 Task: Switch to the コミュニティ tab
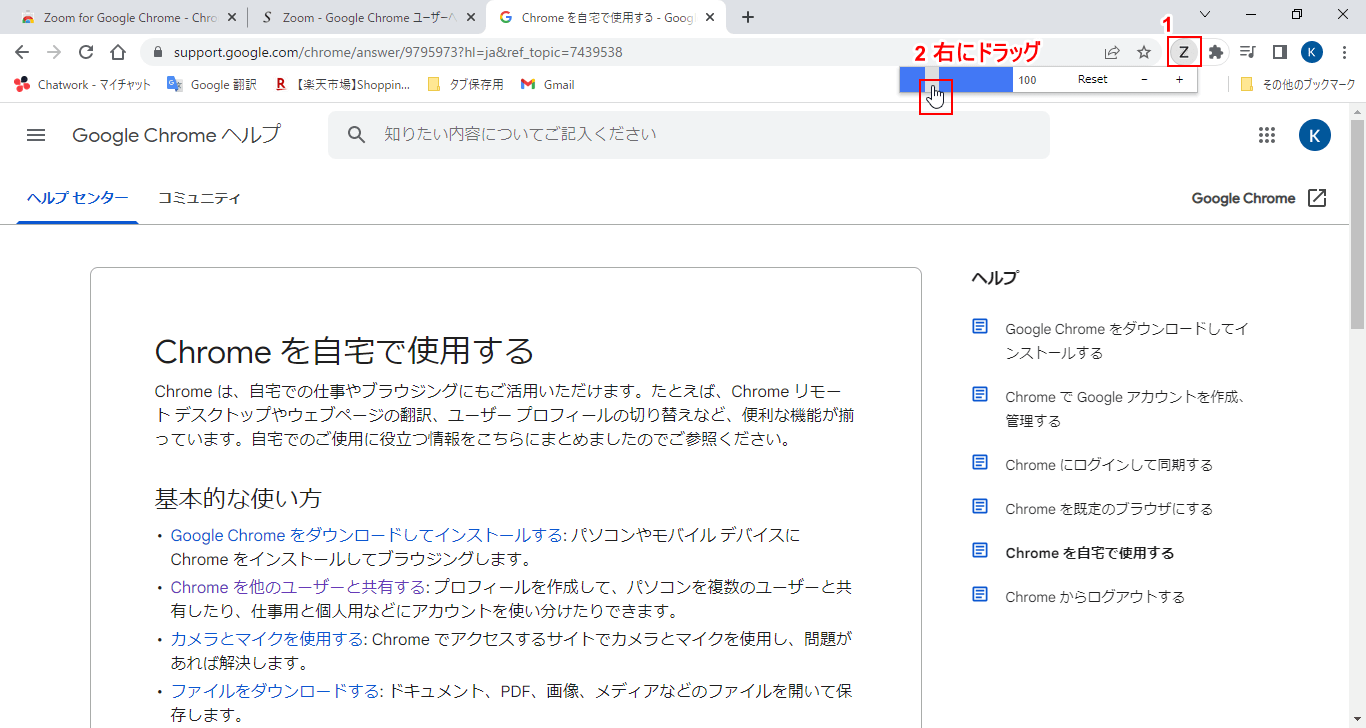[199, 198]
